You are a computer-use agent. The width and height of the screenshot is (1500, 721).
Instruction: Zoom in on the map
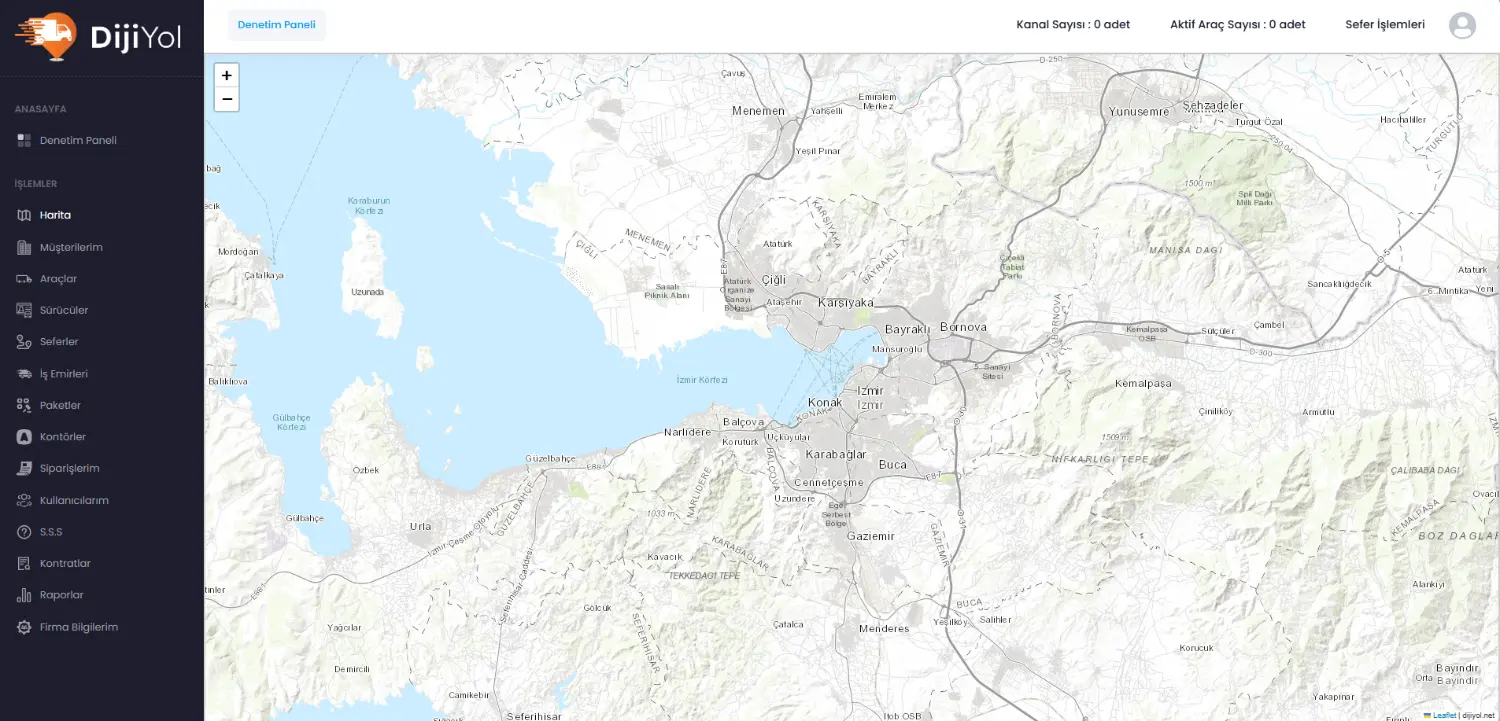227,75
